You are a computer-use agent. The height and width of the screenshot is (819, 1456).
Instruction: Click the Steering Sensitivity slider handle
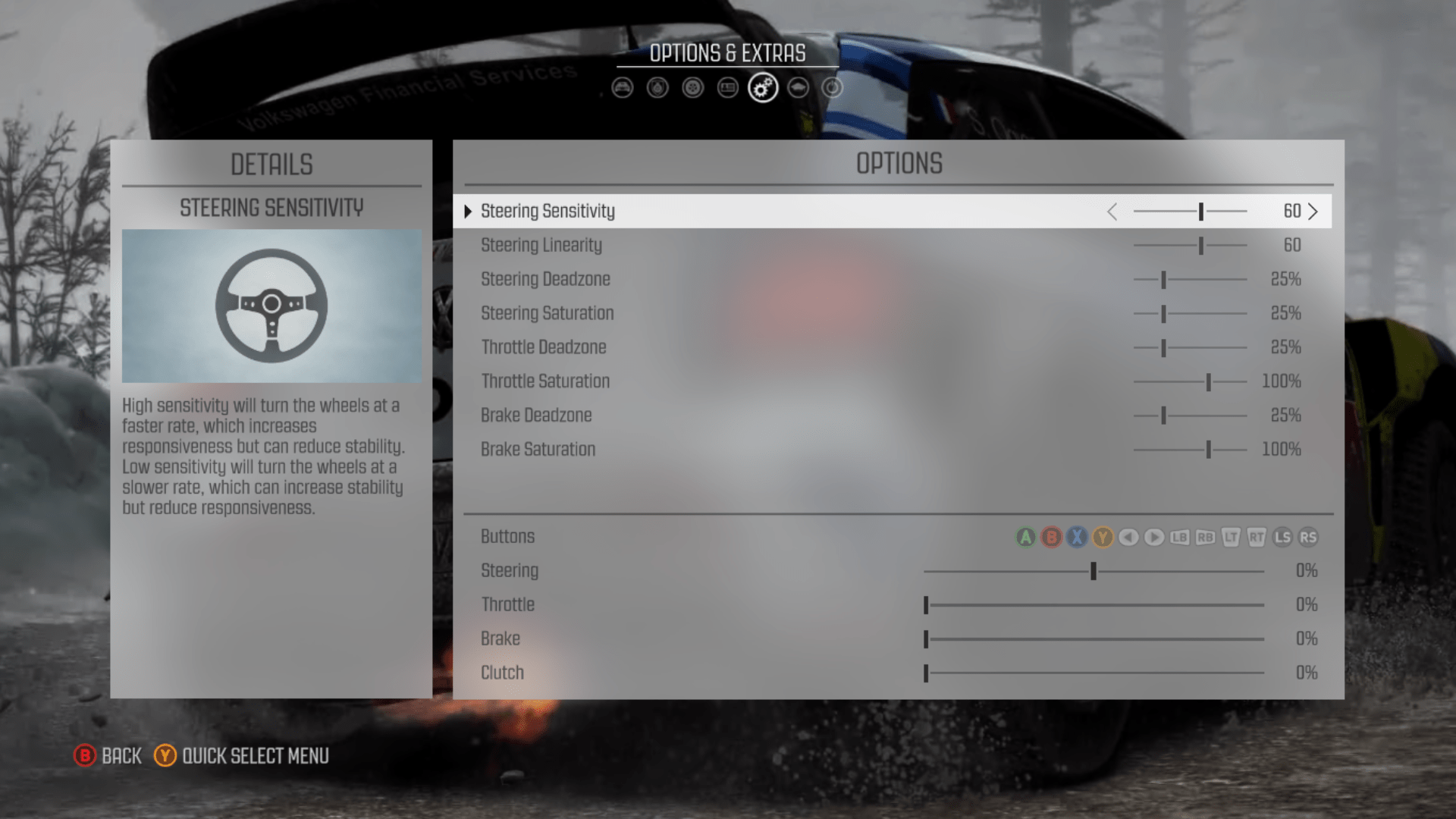tap(1201, 212)
